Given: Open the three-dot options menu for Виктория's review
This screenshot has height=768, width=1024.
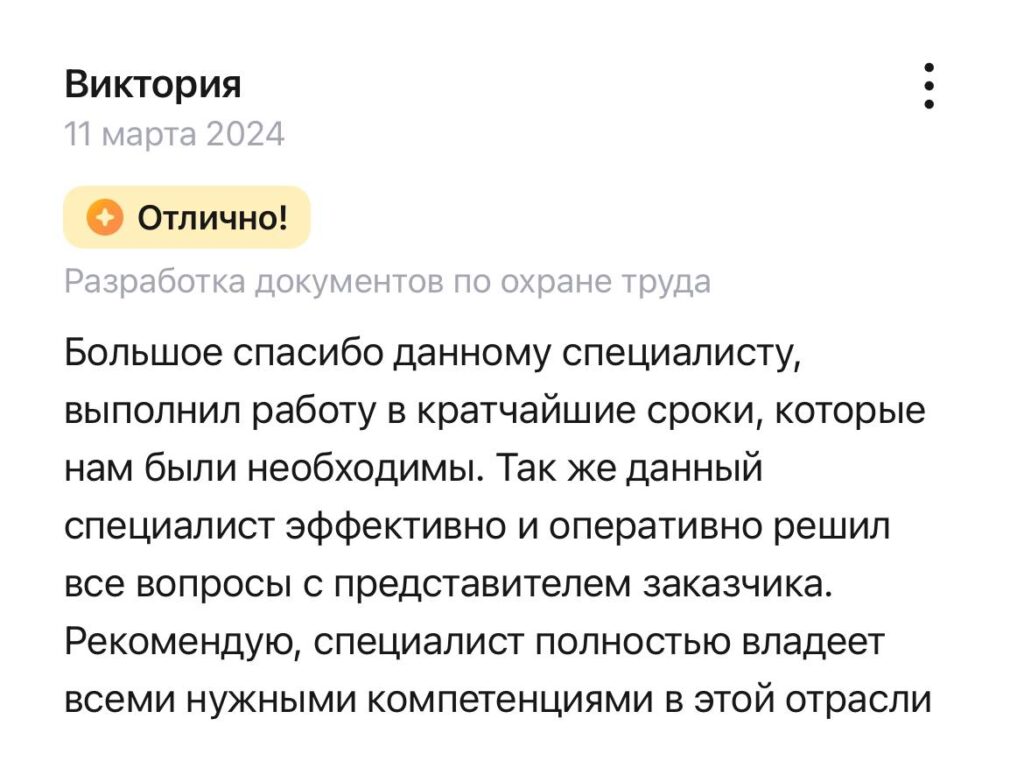Looking at the screenshot, I should [929, 86].
